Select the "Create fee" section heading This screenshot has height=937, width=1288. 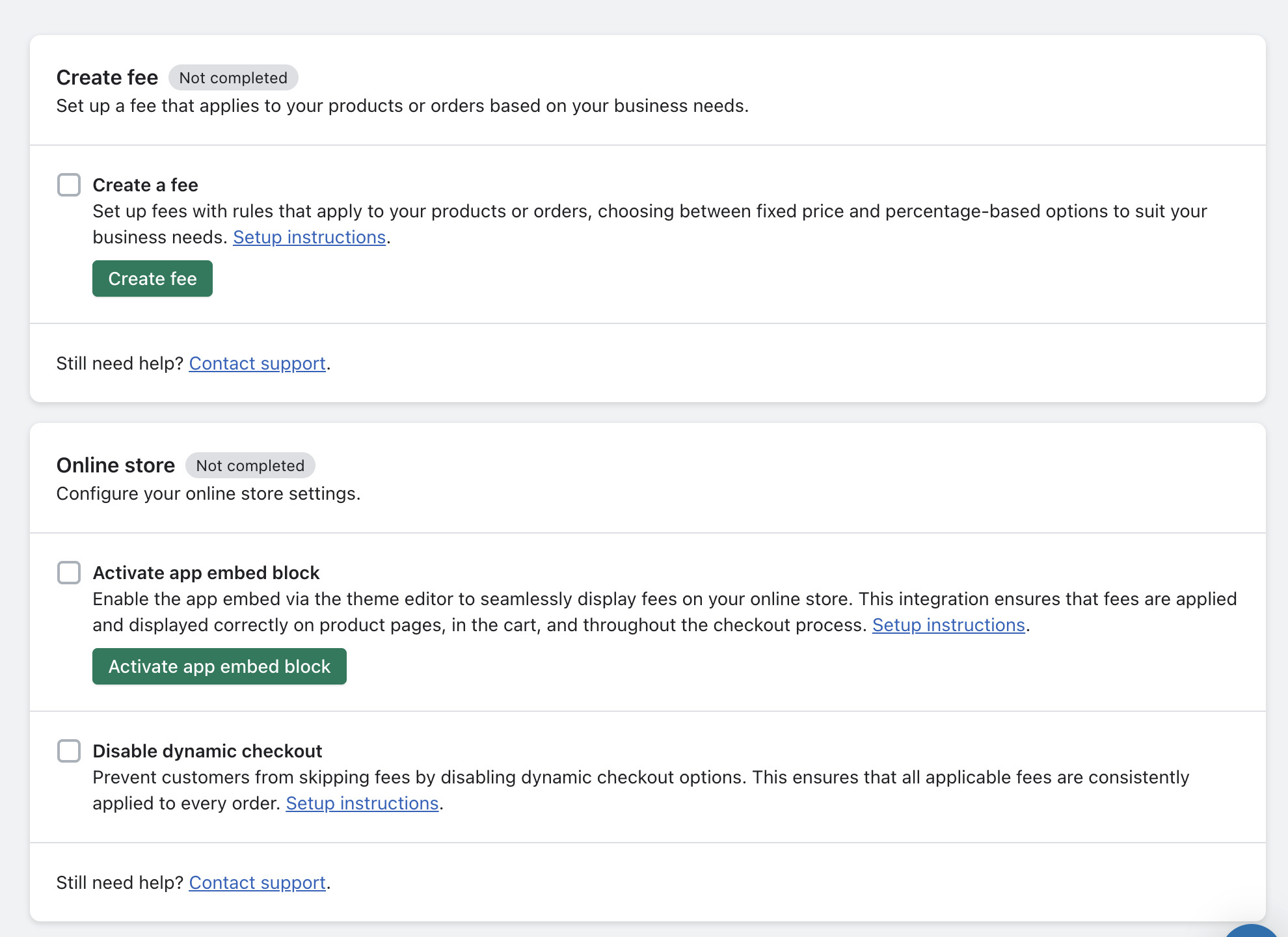click(107, 77)
